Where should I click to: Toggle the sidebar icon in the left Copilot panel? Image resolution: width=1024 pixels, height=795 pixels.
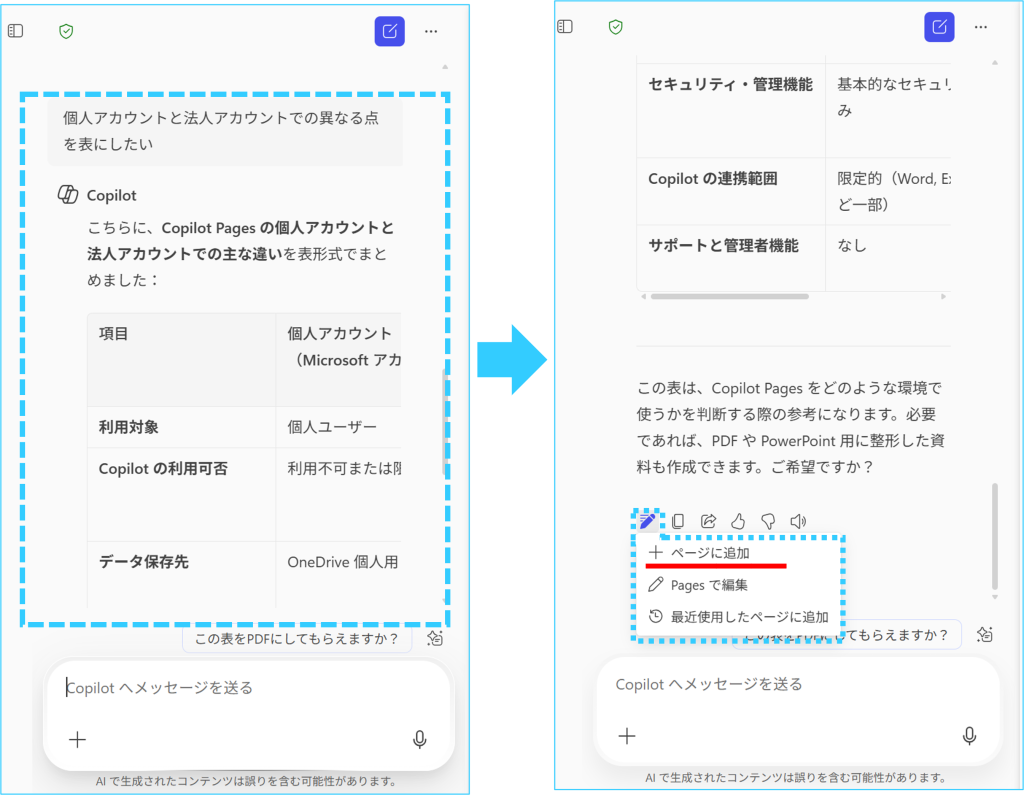tap(16, 31)
